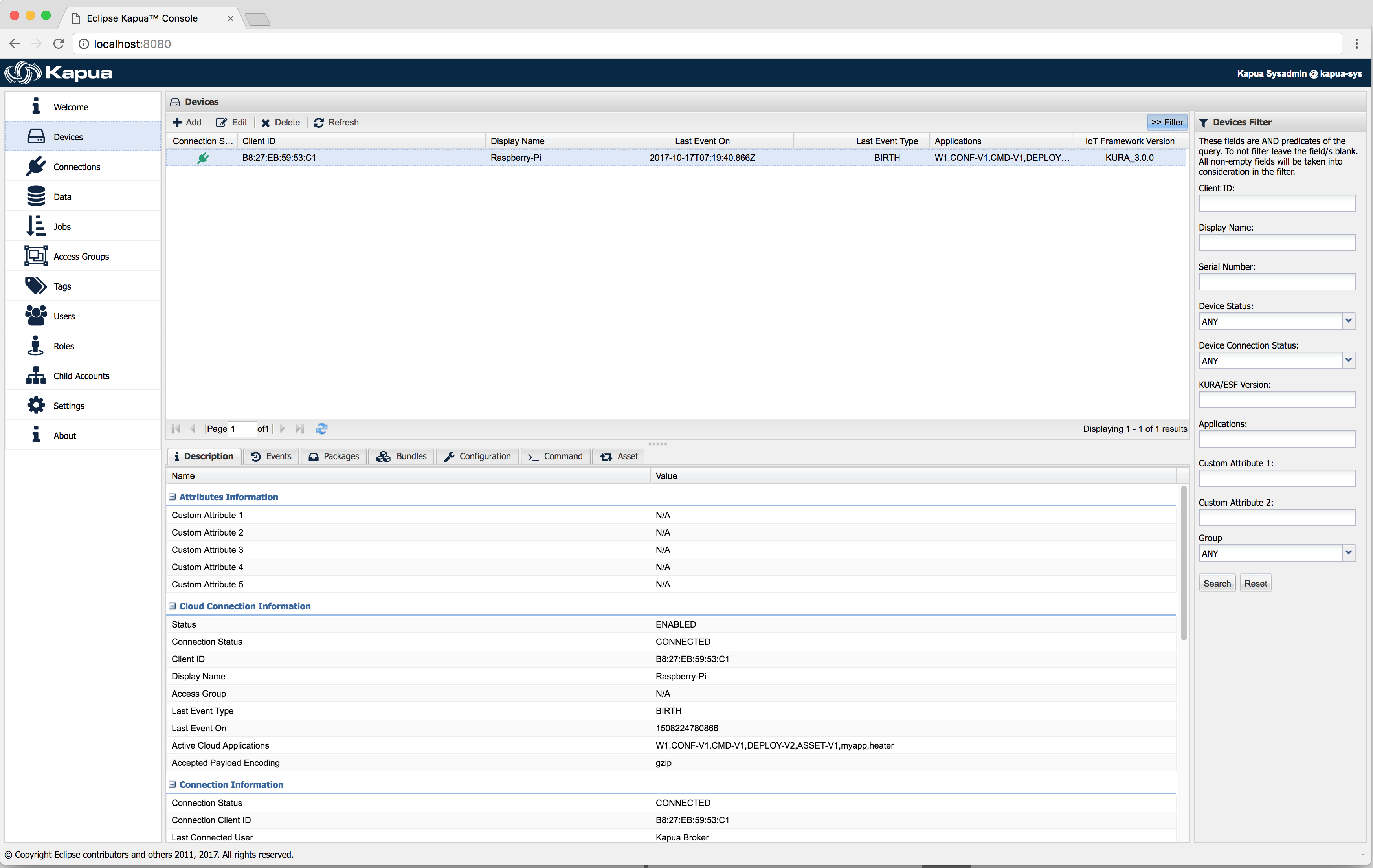Sort by Display Name column header
This screenshot has height=868, width=1373.
pyautogui.click(x=548, y=141)
